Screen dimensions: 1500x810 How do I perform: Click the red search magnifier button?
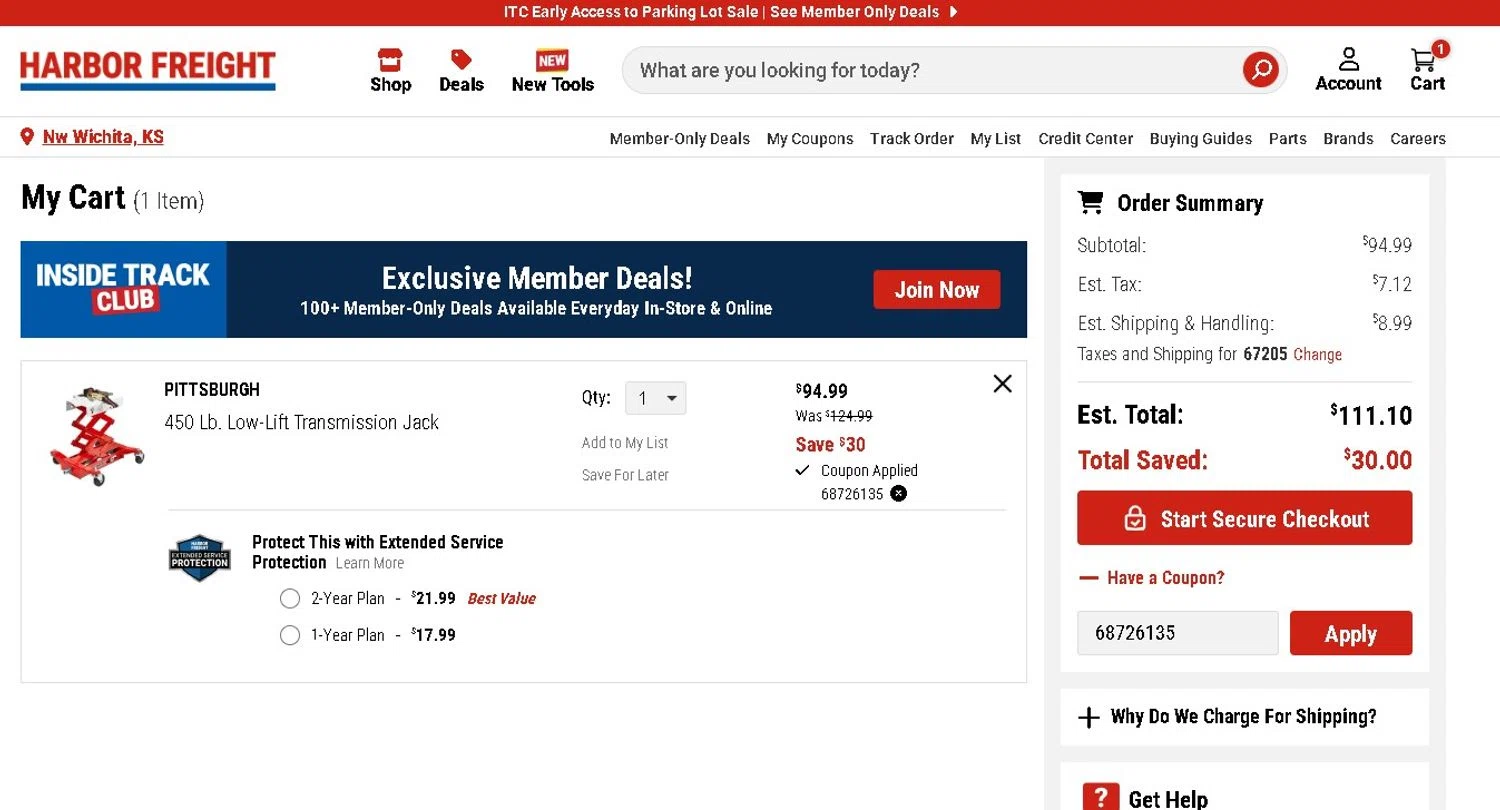tap(1261, 70)
